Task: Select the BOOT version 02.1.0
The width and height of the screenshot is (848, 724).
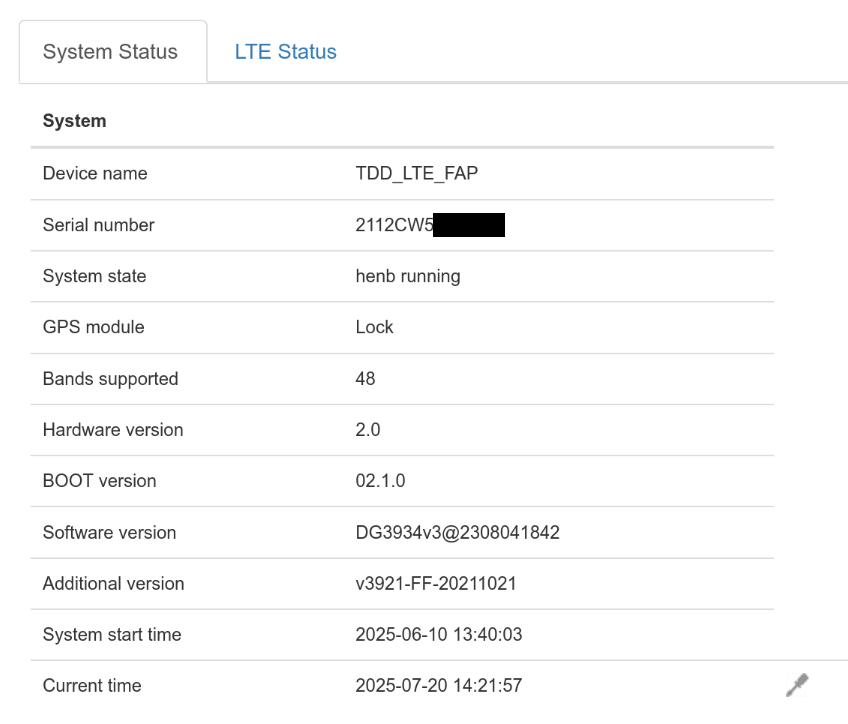Action: [x=380, y=481]
